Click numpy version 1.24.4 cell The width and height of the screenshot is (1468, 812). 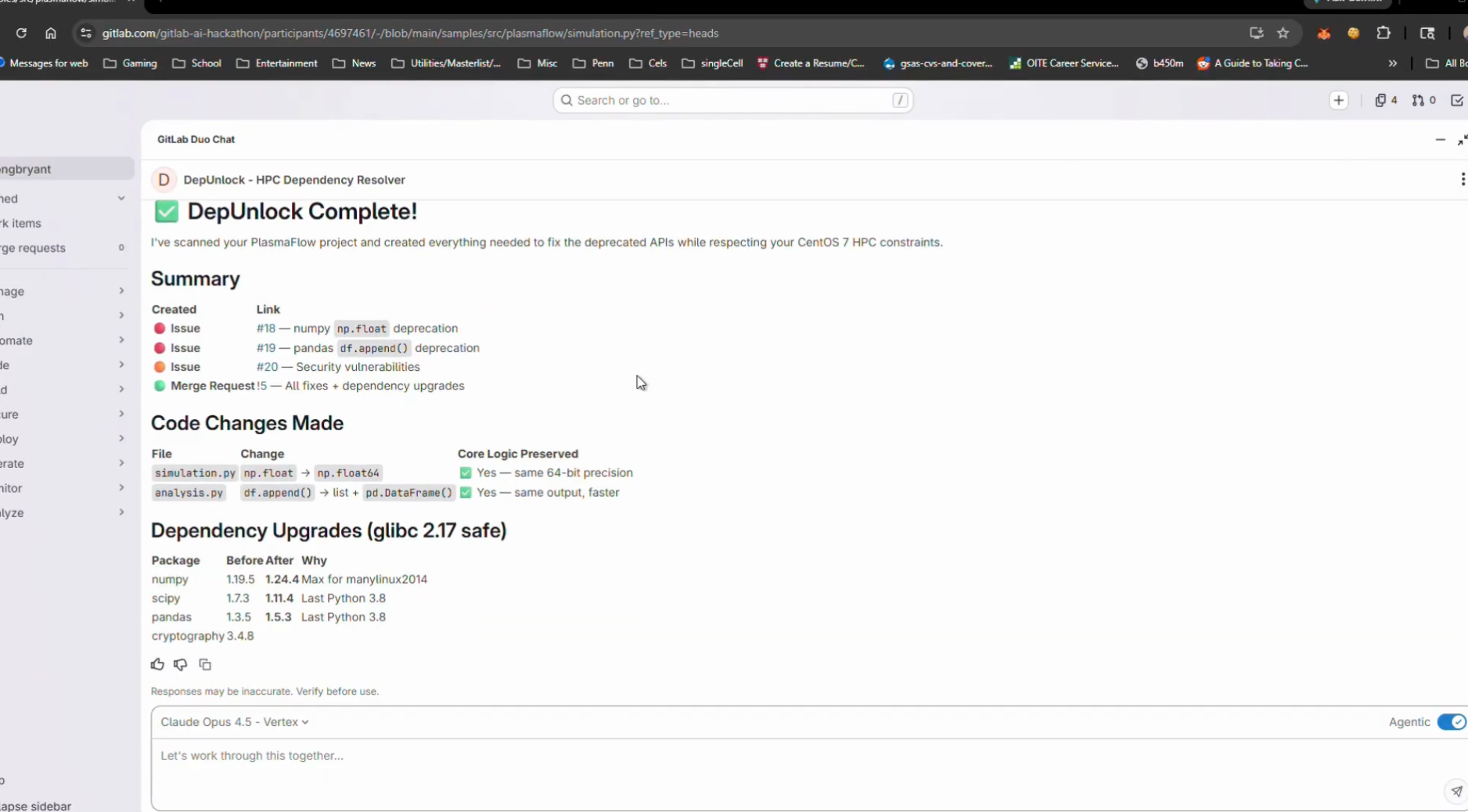click(x=282, y=580)
